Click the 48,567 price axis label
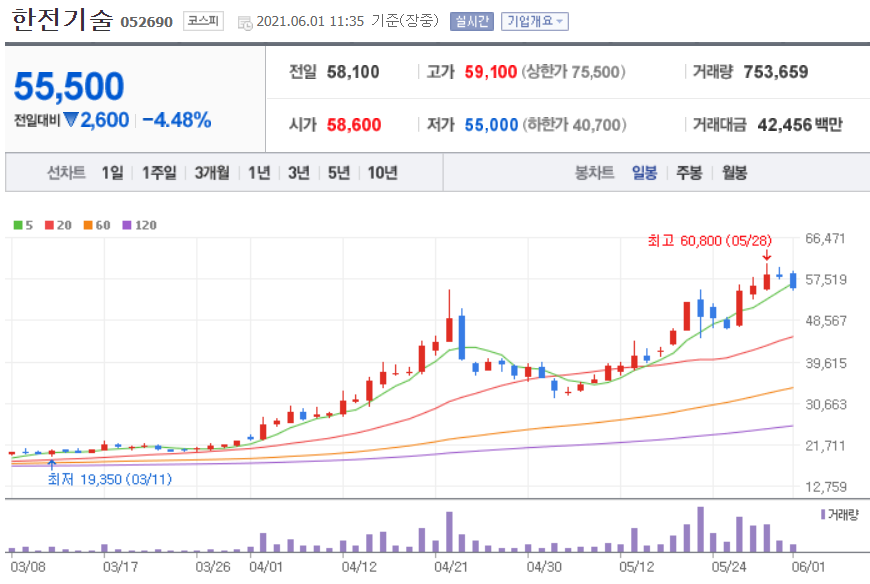The width and height of the screenshot is (870, 584). pos(826,321)
